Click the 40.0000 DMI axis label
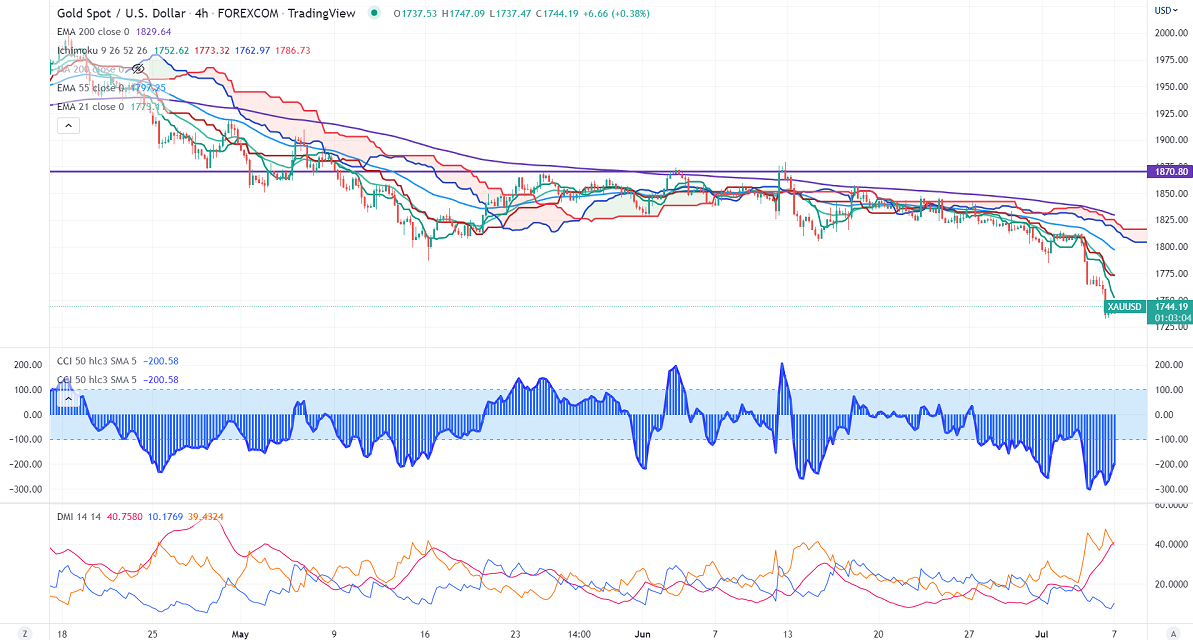The image size is (1193, 640). tap(1171, 544)
